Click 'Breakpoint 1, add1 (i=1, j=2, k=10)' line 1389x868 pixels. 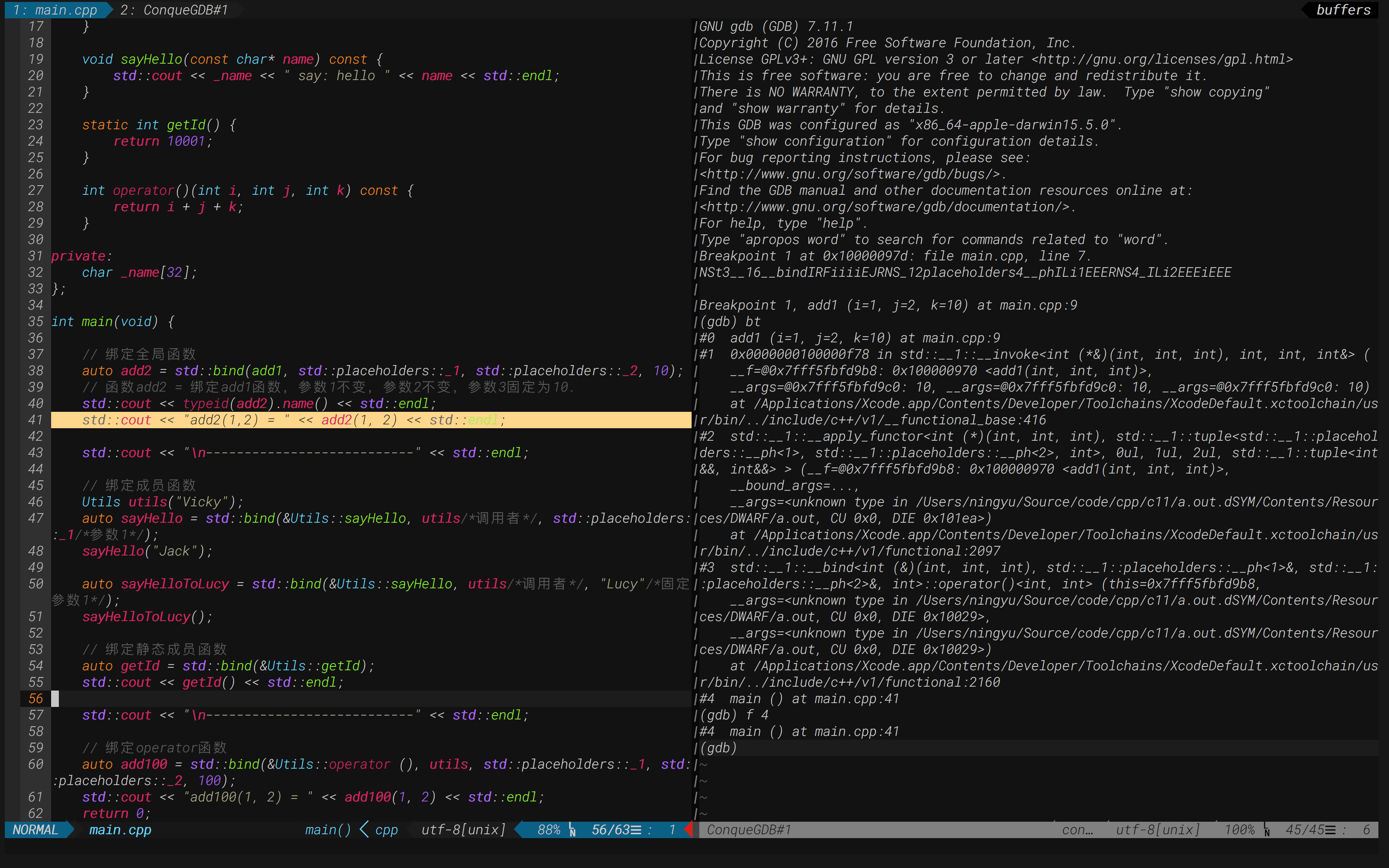(x=888, y=305)
